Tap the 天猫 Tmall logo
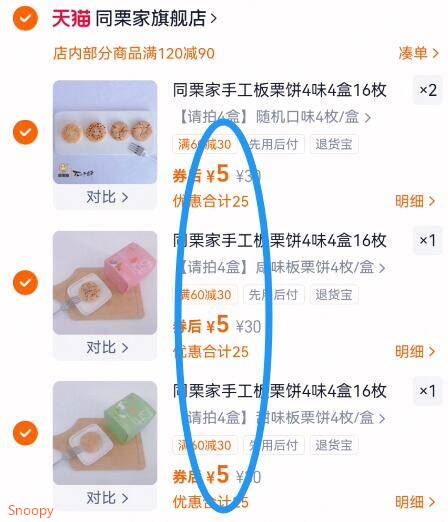The image size is (448, 522). coord(71,18)
